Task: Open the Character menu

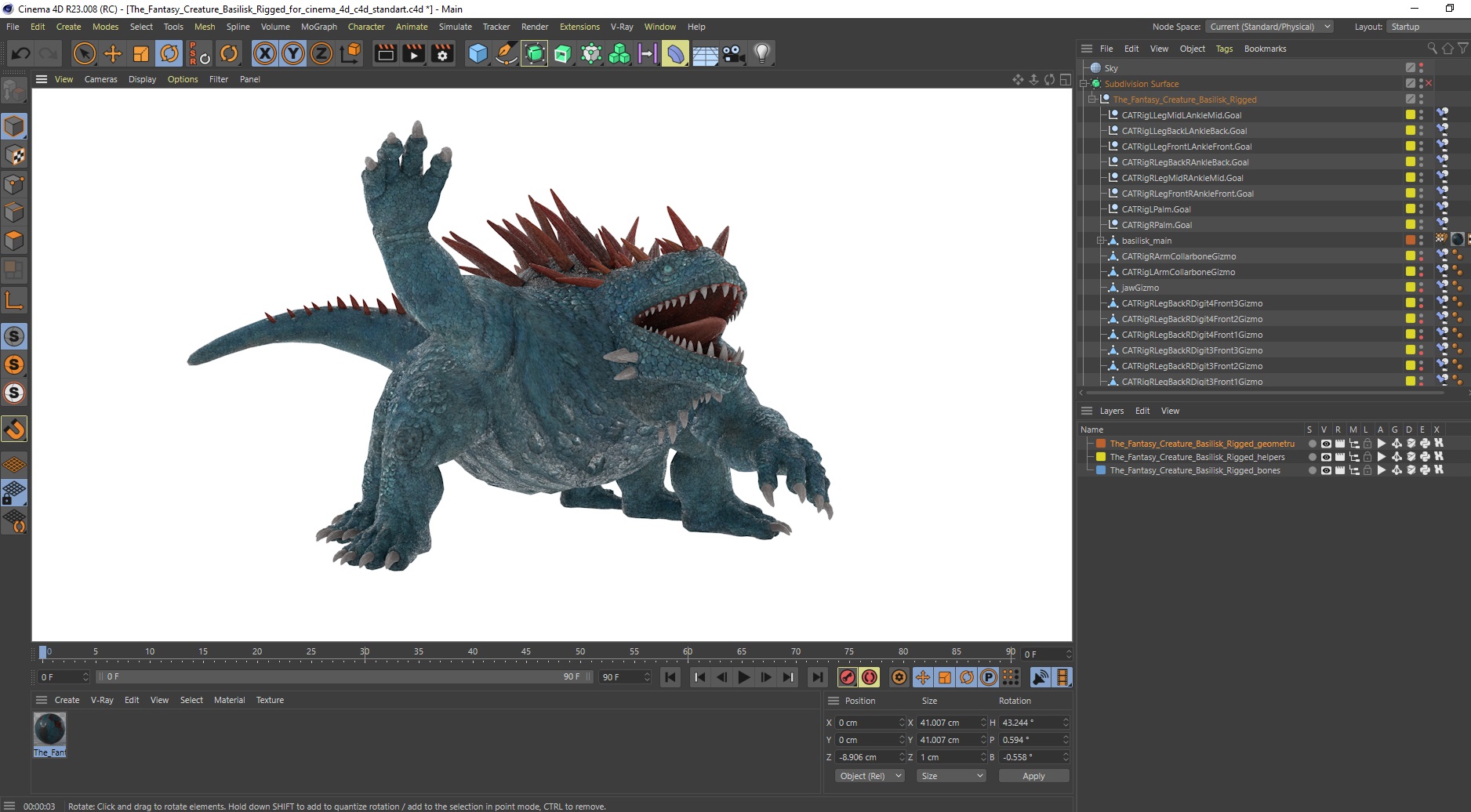Action: point(366,27)
